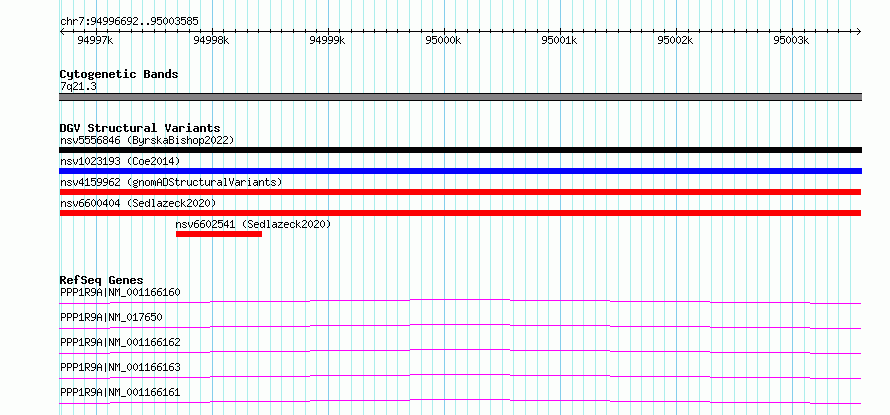Open nsv6602541 (Sedlazeck2020) label
This screenshot has width=890, height=415.
coord(253,224)
